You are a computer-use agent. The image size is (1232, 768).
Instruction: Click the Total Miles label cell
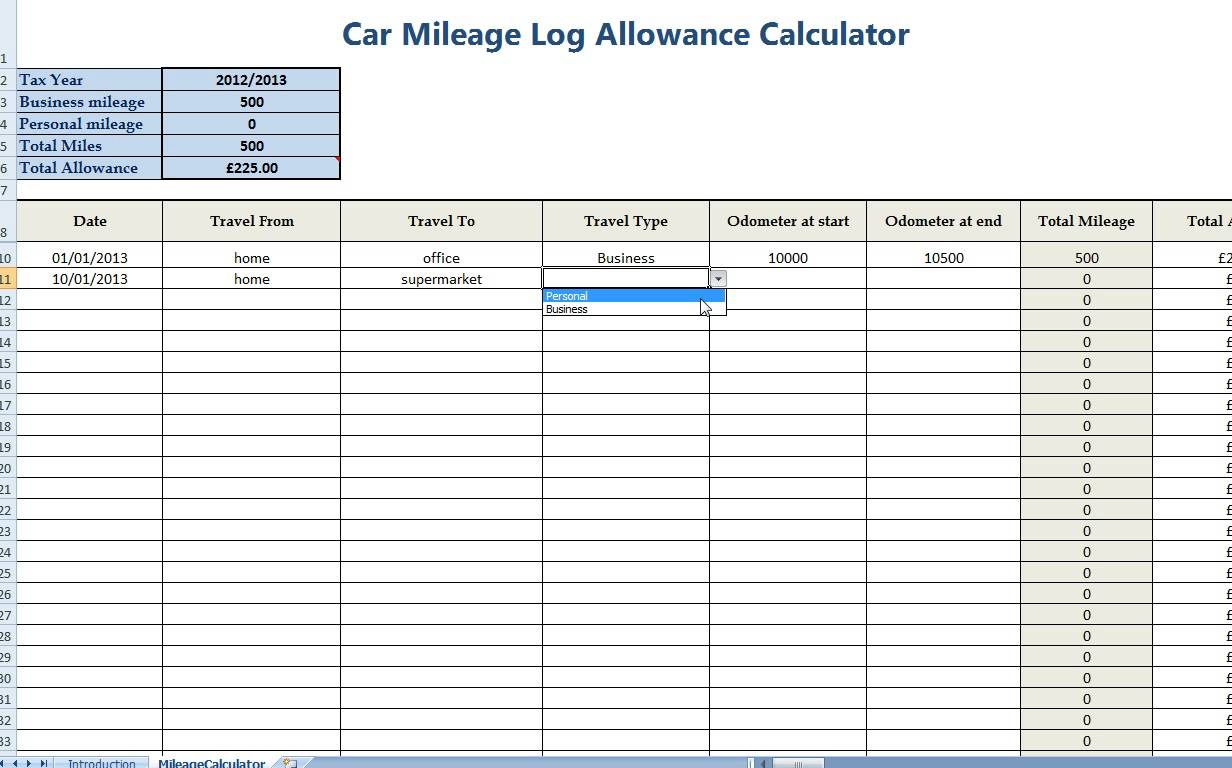pyautogui.click(x=89, y=146)
